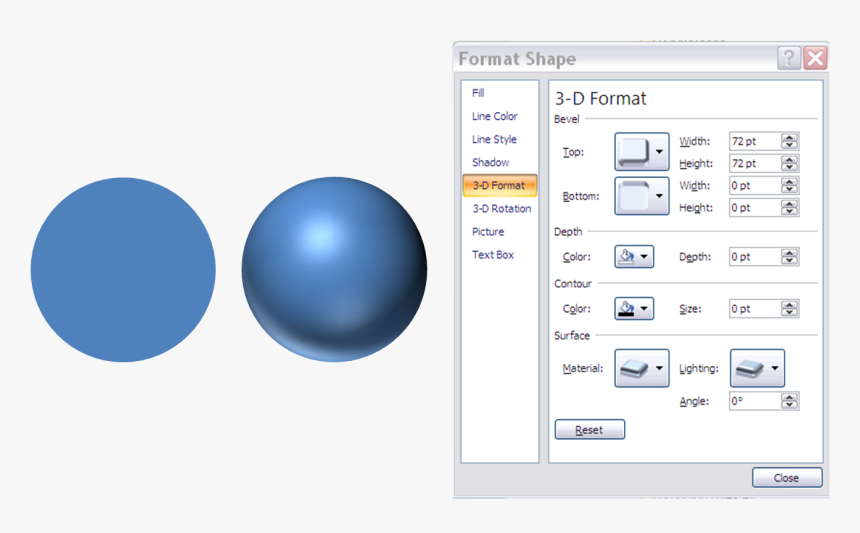860x533 pixels.
Task: Open the Fill category
Action: (478, 93)
